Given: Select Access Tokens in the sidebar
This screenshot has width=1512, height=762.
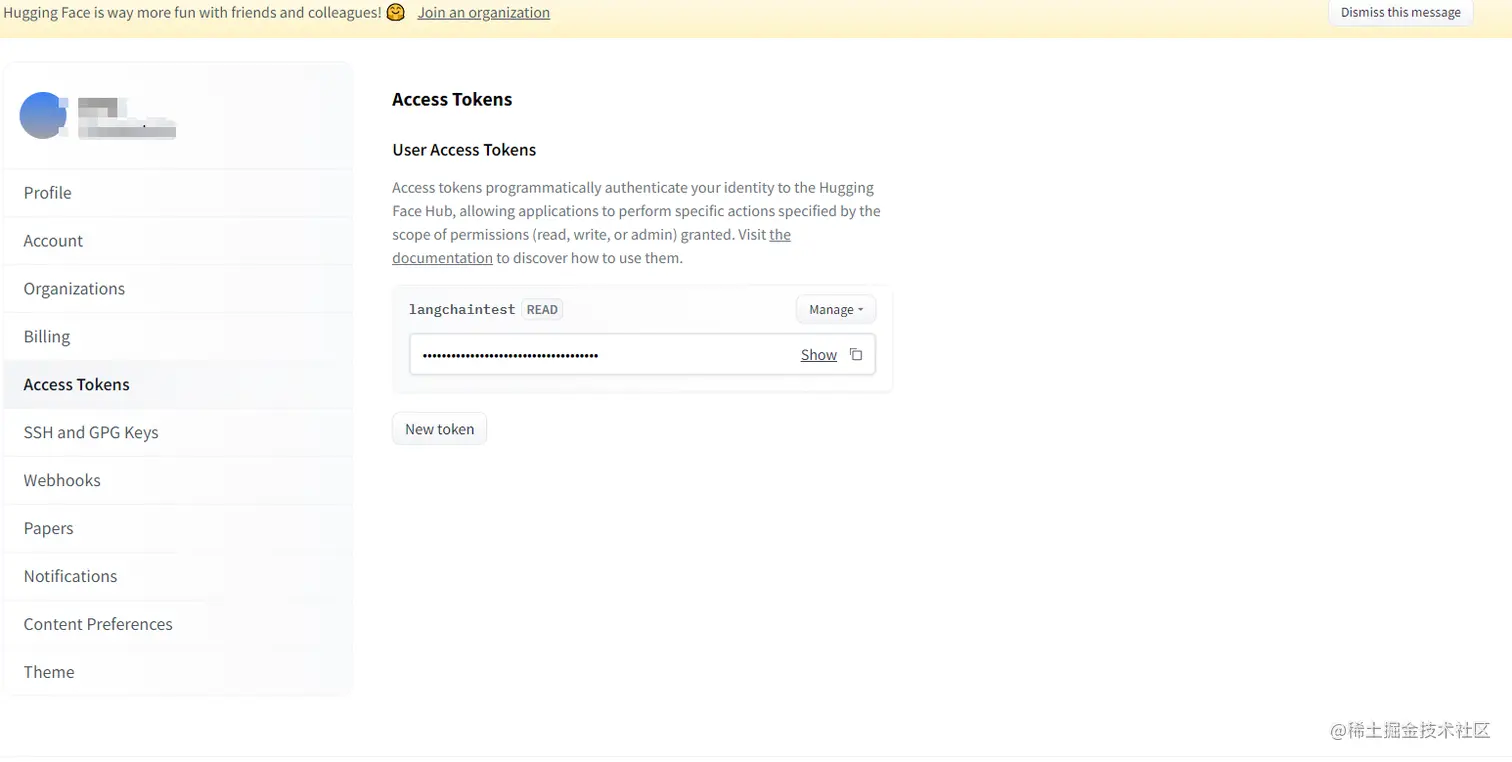Looking at the screenshot, I should click(77, 385).
